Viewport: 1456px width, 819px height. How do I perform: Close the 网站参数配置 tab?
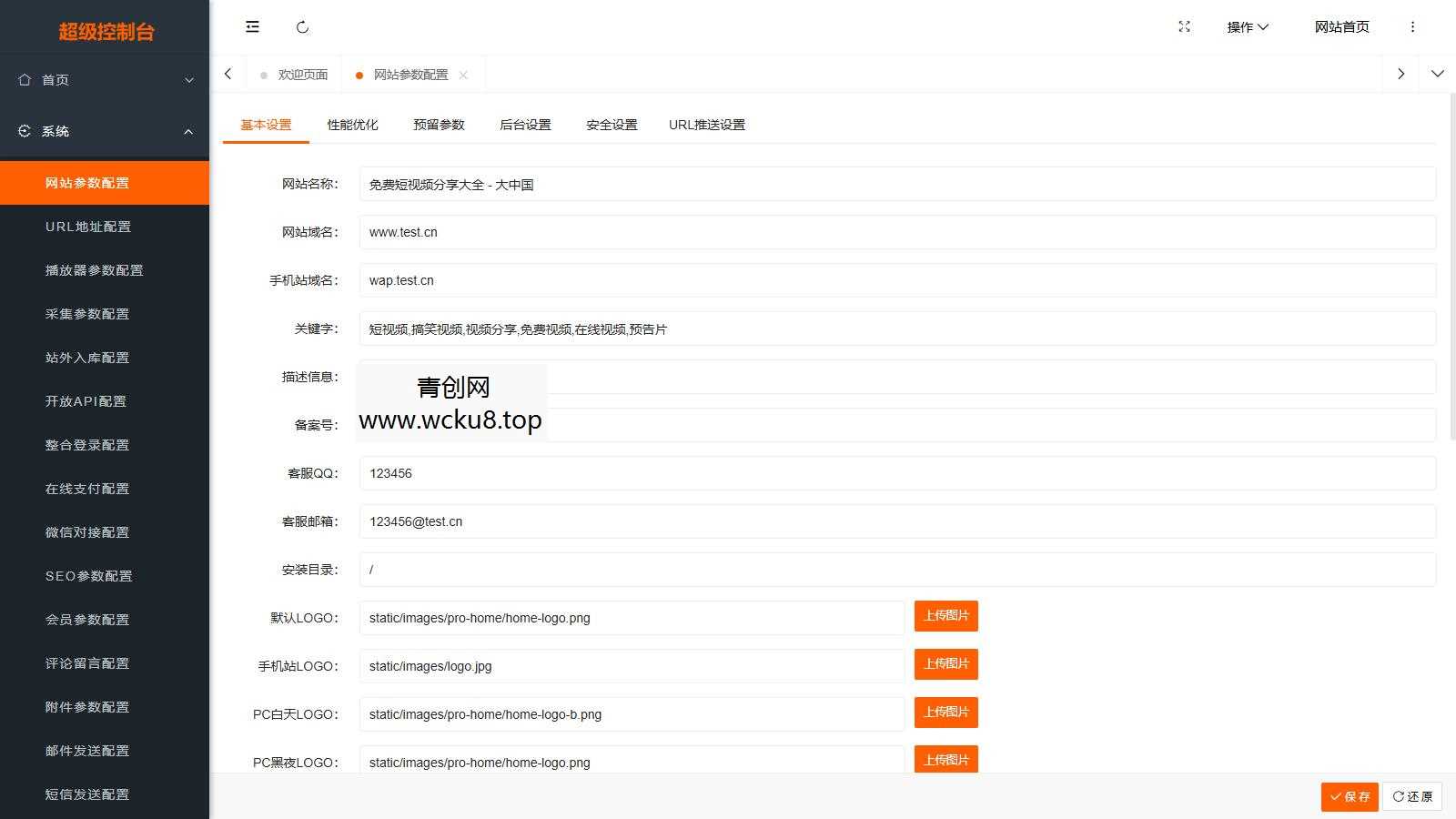pos(464,75)
